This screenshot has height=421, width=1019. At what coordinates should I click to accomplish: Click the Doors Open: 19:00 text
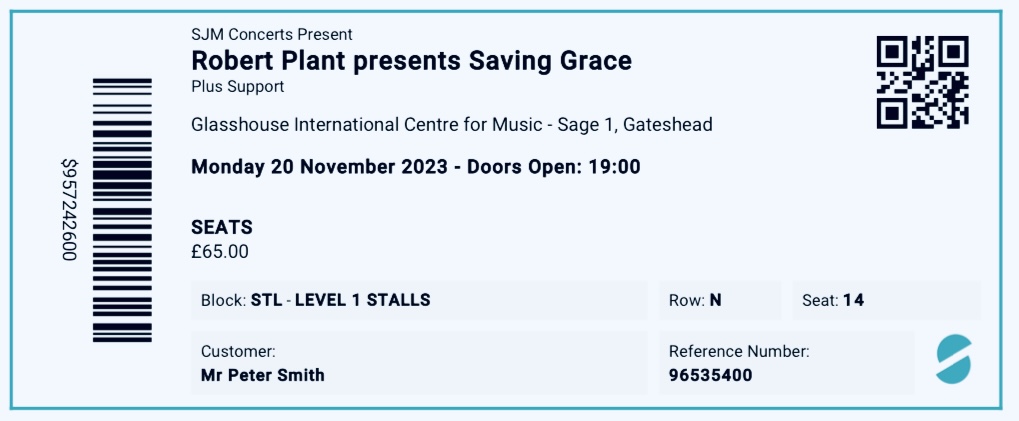[553, 167]
